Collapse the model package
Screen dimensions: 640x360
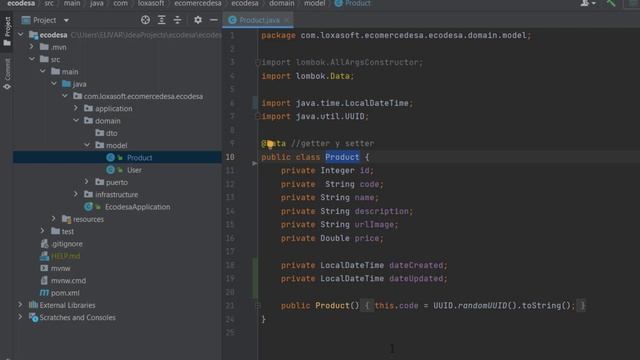(x=87, y=145)
